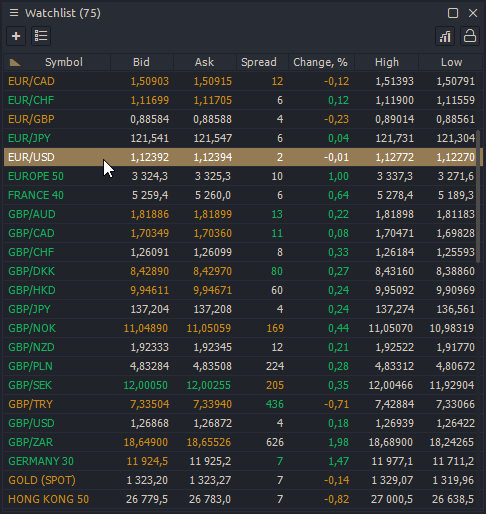The height and width of the screenshot is (515, 486).
Task: Click the sort triangle in header corner
Action: coord(15,62)
